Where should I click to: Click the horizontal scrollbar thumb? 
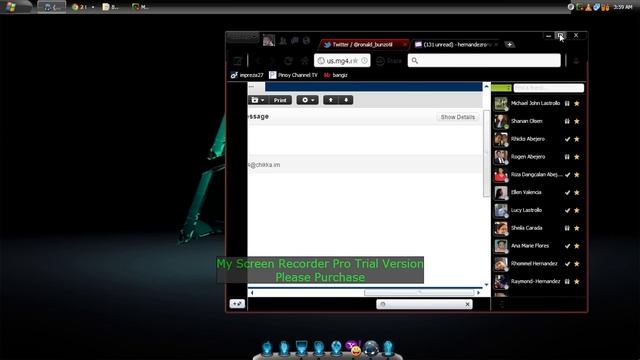pyautogui.click(x=419, y=293)
